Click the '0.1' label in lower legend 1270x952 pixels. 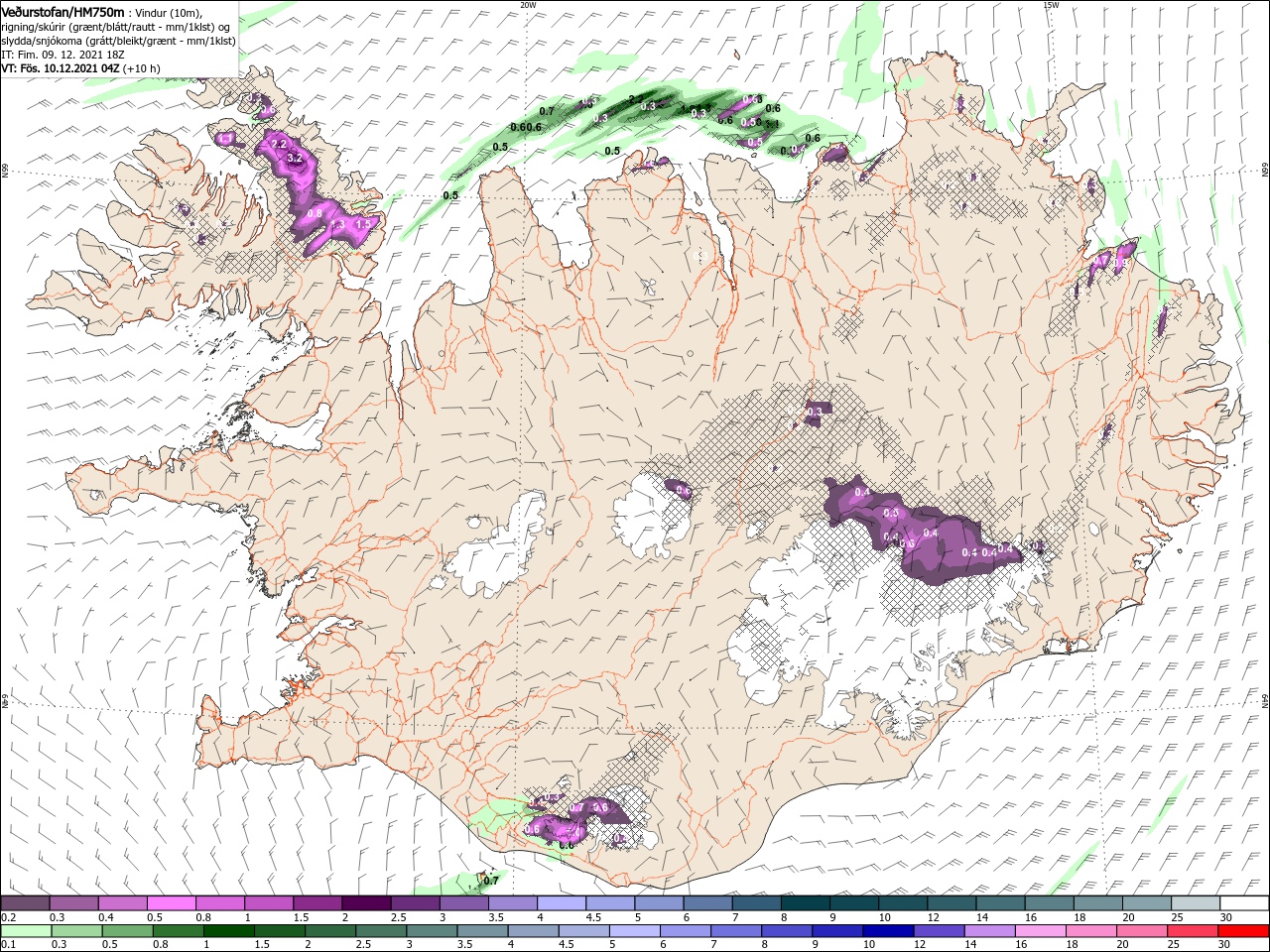8,945
